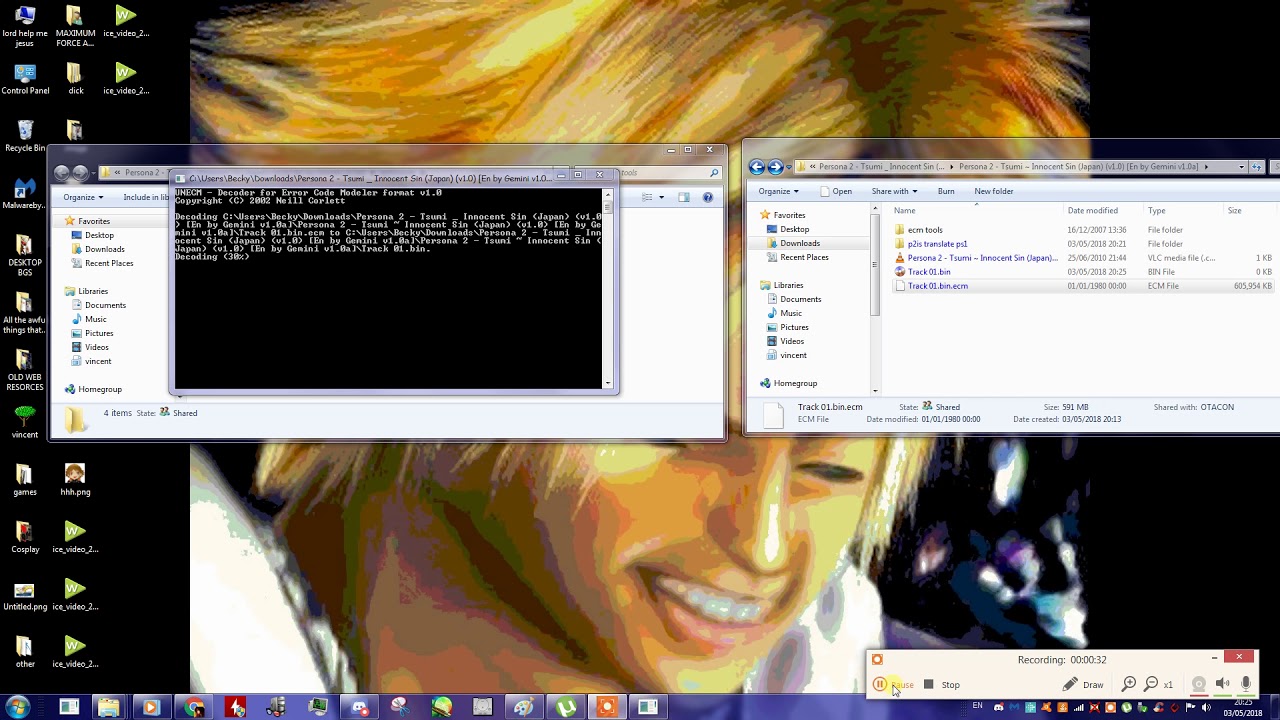
Task: Open Windows Start menu
Action: pos(17,707)
